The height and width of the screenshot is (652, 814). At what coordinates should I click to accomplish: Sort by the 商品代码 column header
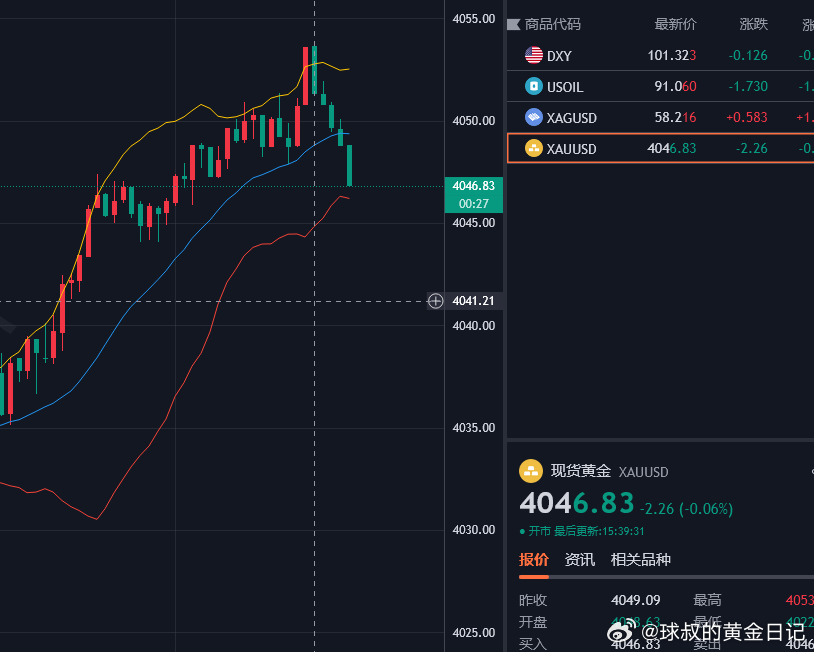(552, 24)
